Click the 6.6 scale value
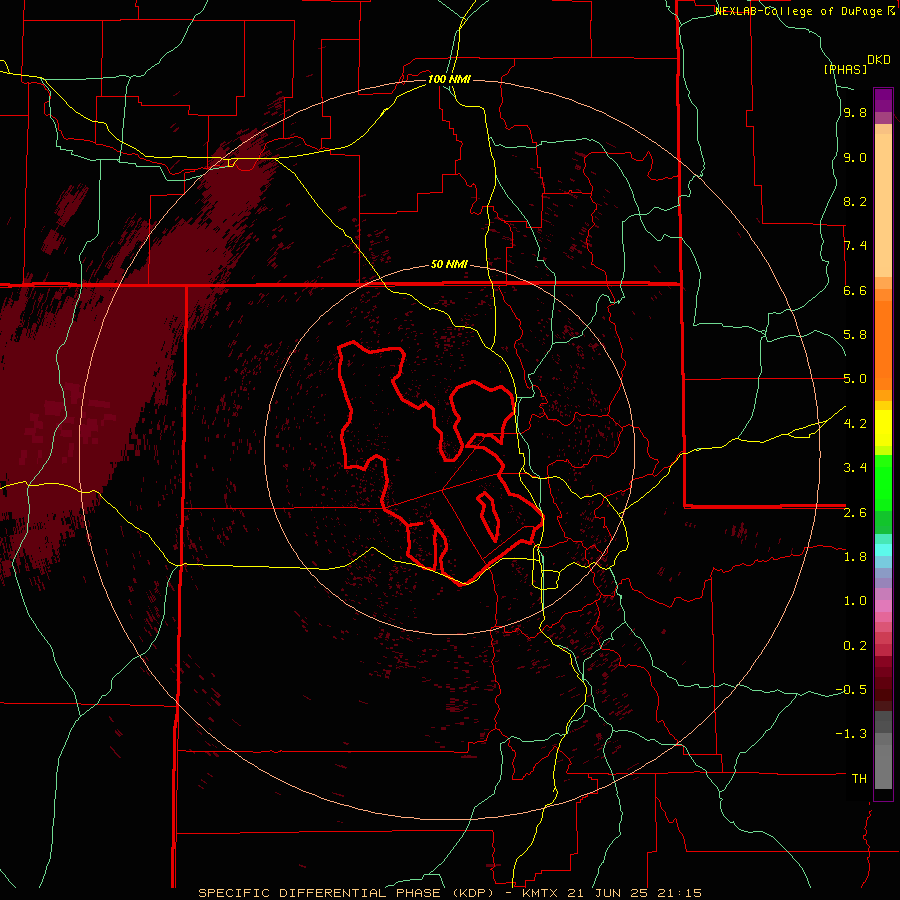This screenshot has width=900, height=900. (855, 291)
